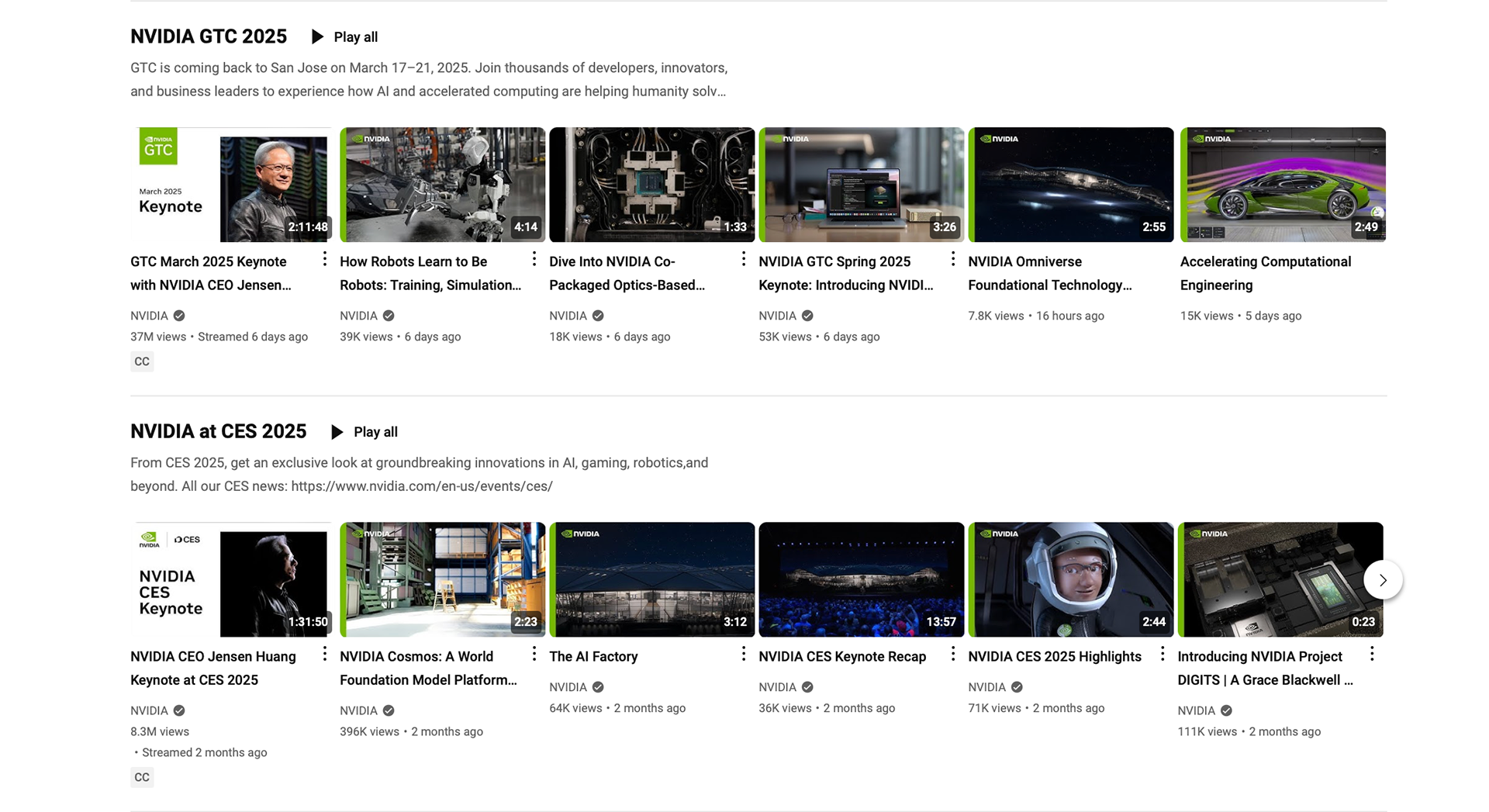Screen dimensions: 1489x812
Task: Open title NVIDIA GTC Spring 2025 Keynote
Action: tap(846, 273)
